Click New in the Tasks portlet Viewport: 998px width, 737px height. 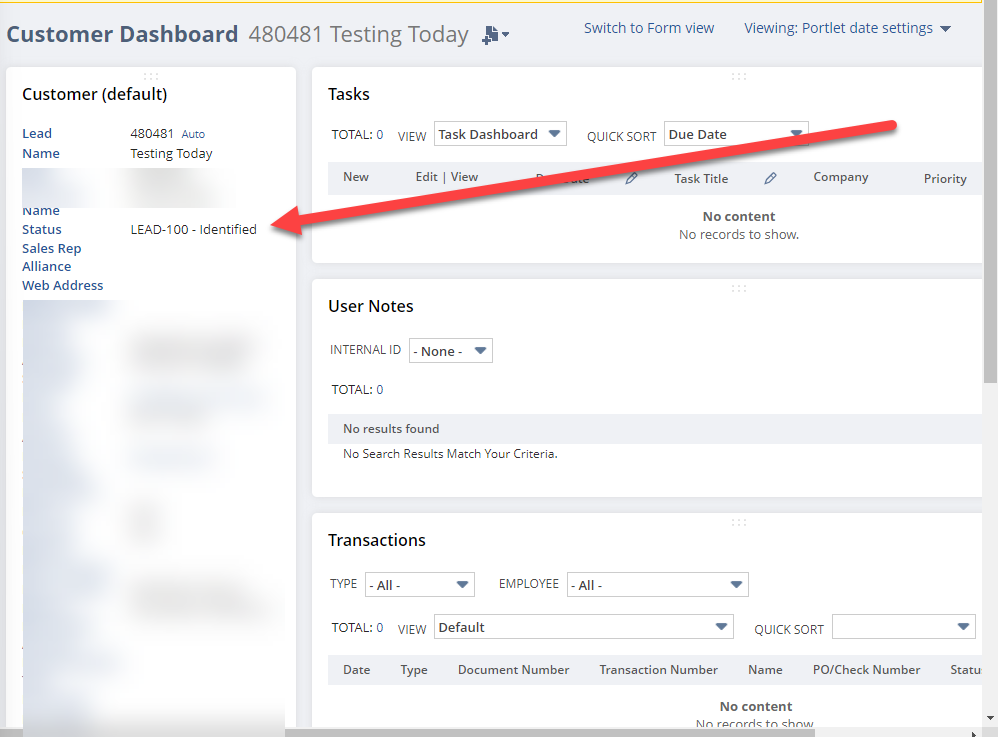point(356,176)
